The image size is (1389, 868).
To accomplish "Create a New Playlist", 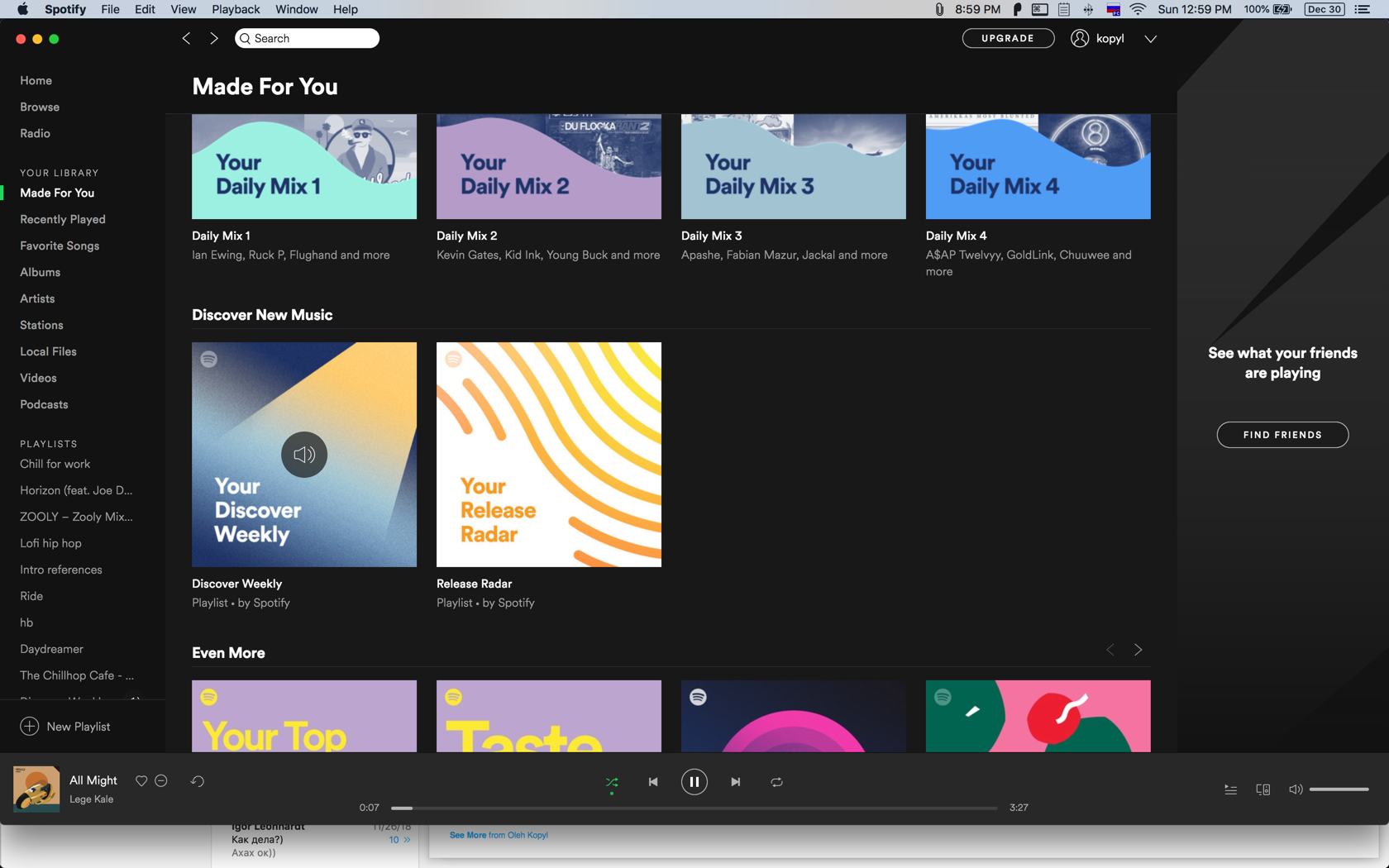I will (65, 727).
